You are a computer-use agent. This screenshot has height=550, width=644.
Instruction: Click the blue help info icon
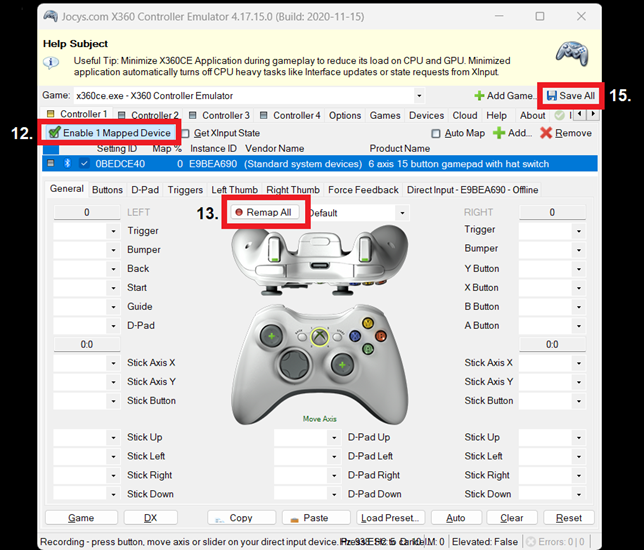point(51,63)
